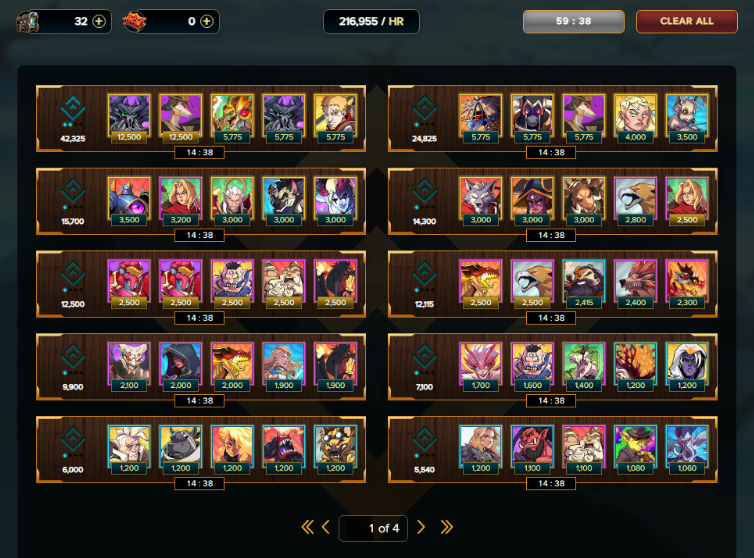The height and width of the screenshot is (558, 754).
Task: Click the CLEAR ALL button
Action: (x=687, y=22)
